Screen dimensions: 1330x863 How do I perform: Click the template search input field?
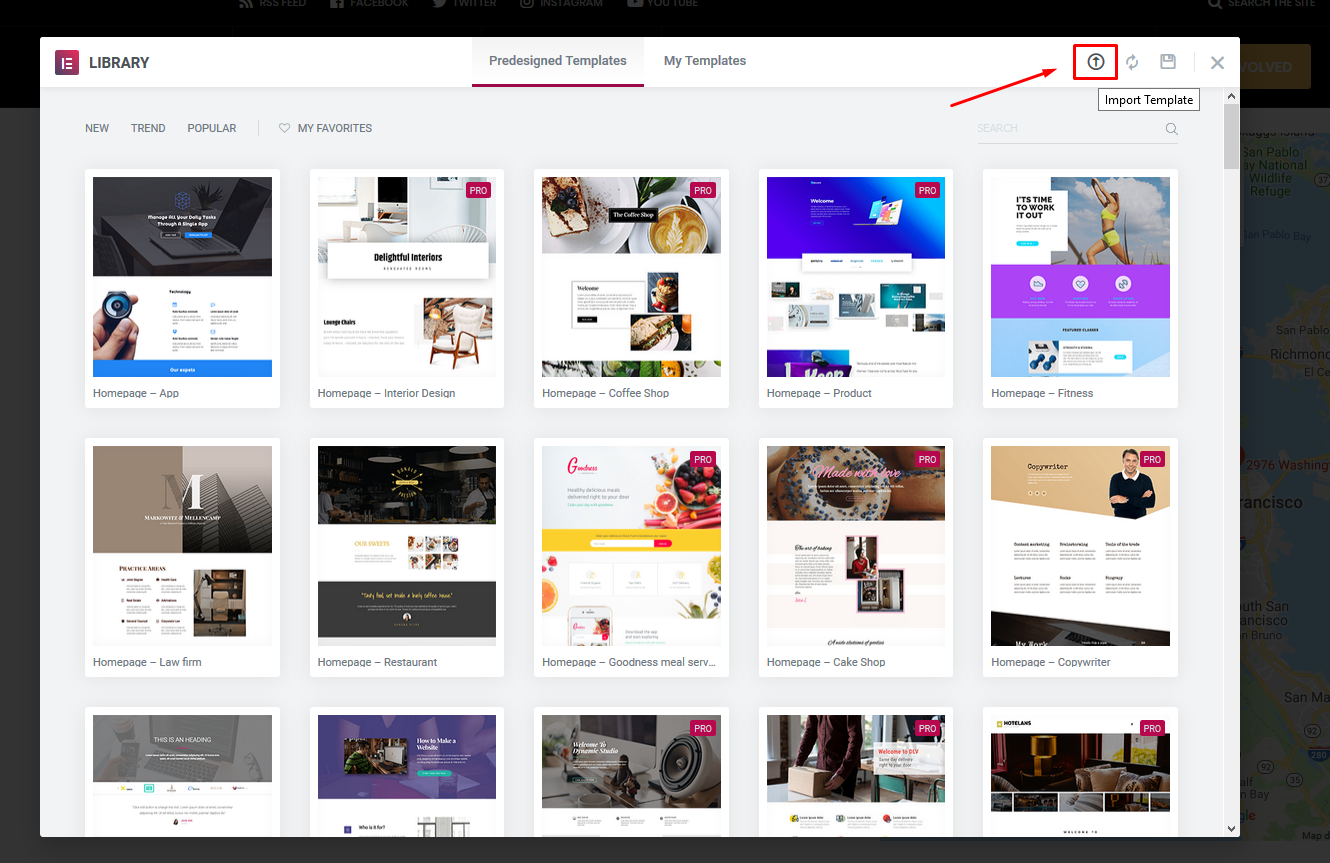[1065, 128]
